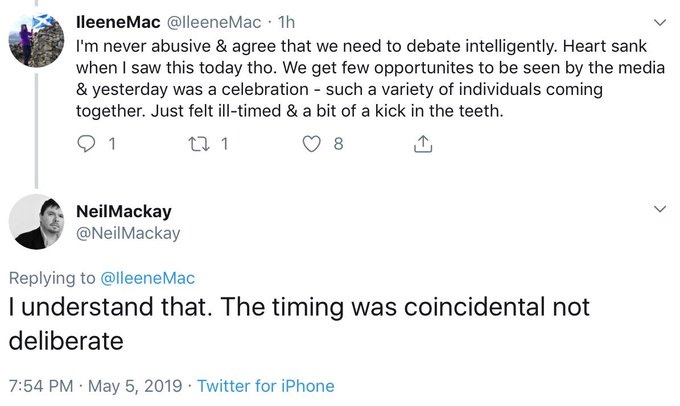Share IleeneMac's tweet using upload arrow icon

423,144
